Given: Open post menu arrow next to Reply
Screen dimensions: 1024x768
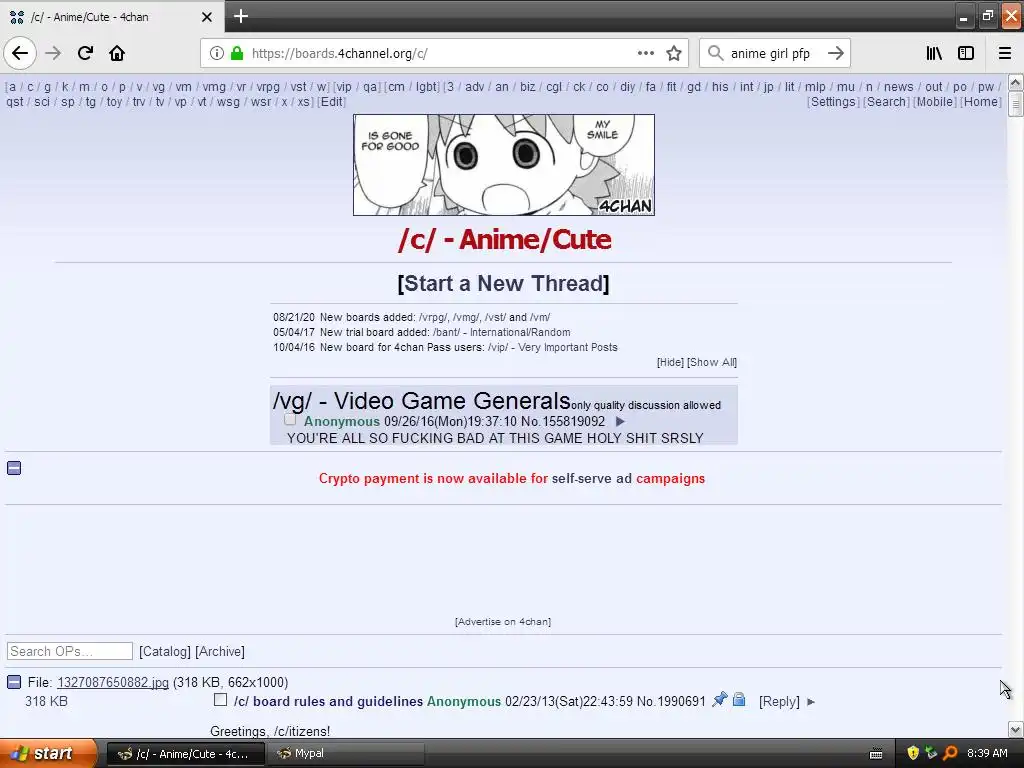Looking at the screenshot, I should tap(811, 702).
